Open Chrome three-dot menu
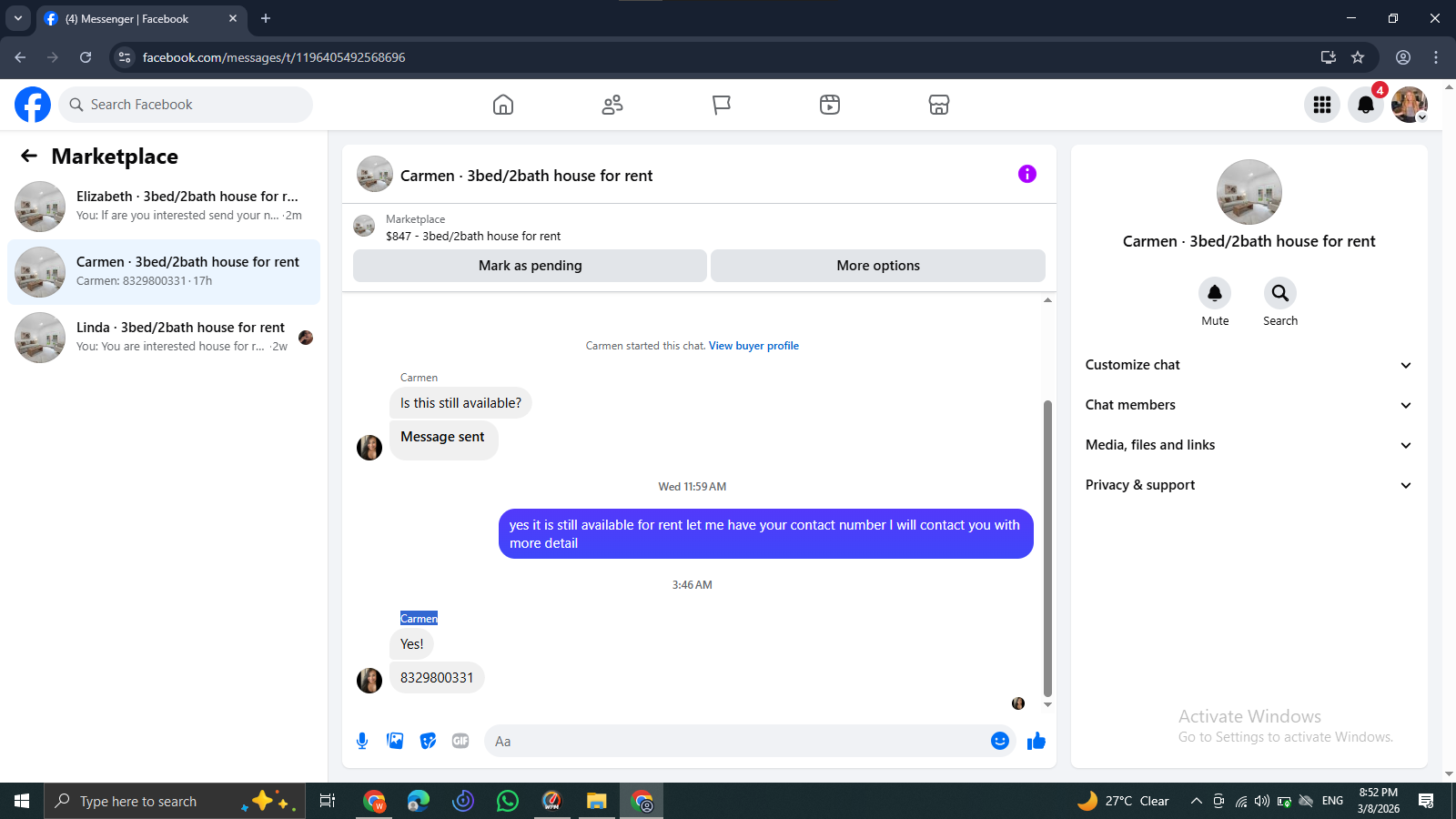 click(1436, 57)
